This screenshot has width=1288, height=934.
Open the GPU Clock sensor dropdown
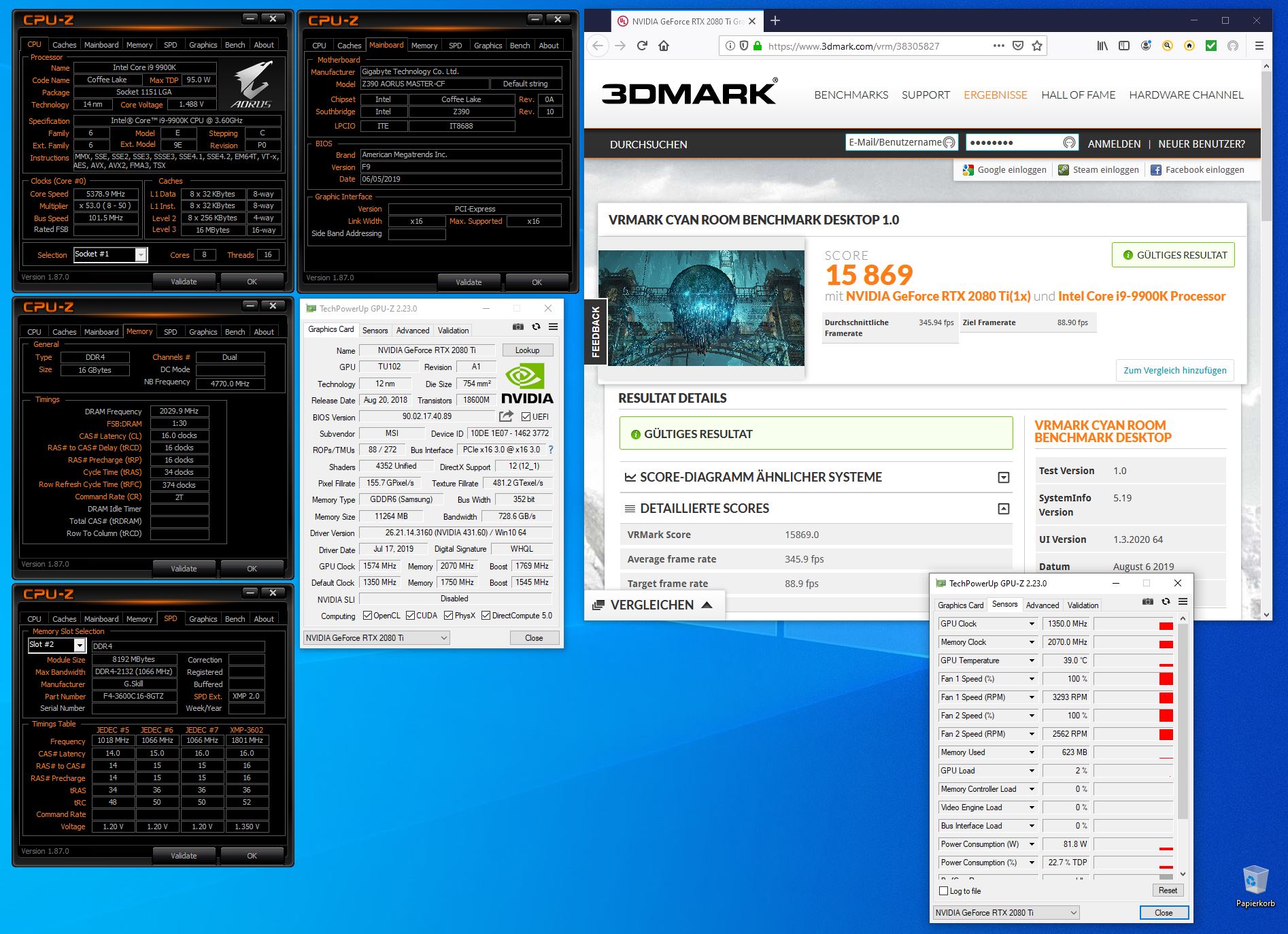tap(1032, 624)
